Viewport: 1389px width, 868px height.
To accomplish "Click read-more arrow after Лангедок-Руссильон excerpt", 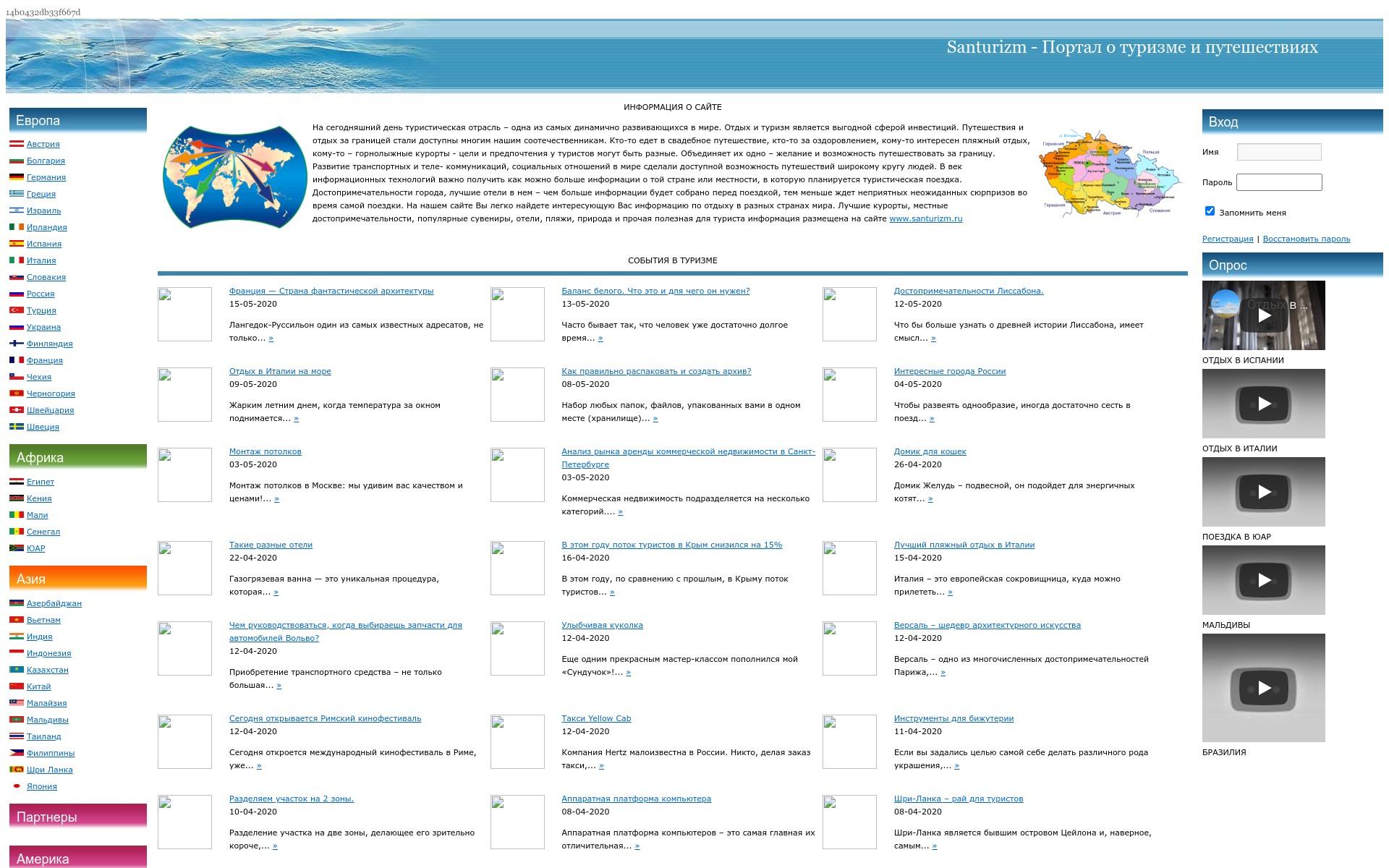I will pos(271,339).
